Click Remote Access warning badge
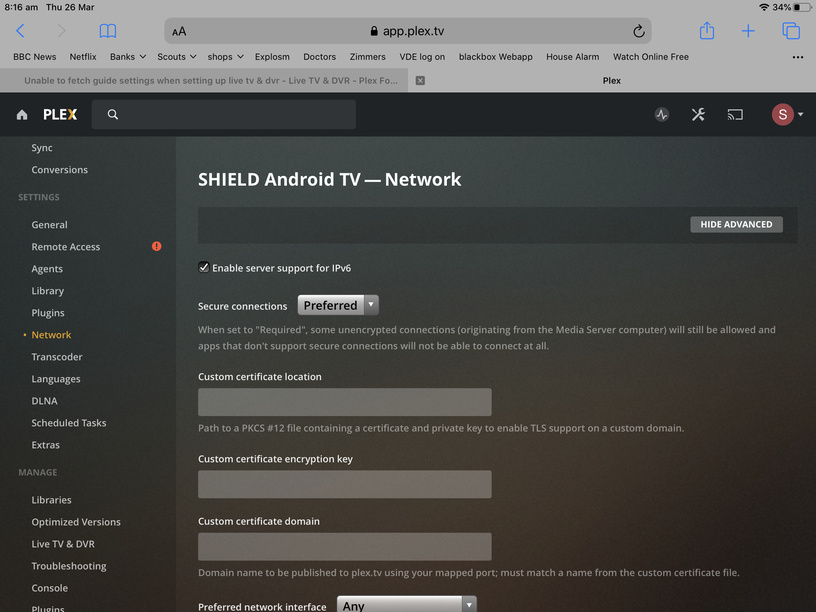Viewport: 816px width, 612px height. point(156,246)
